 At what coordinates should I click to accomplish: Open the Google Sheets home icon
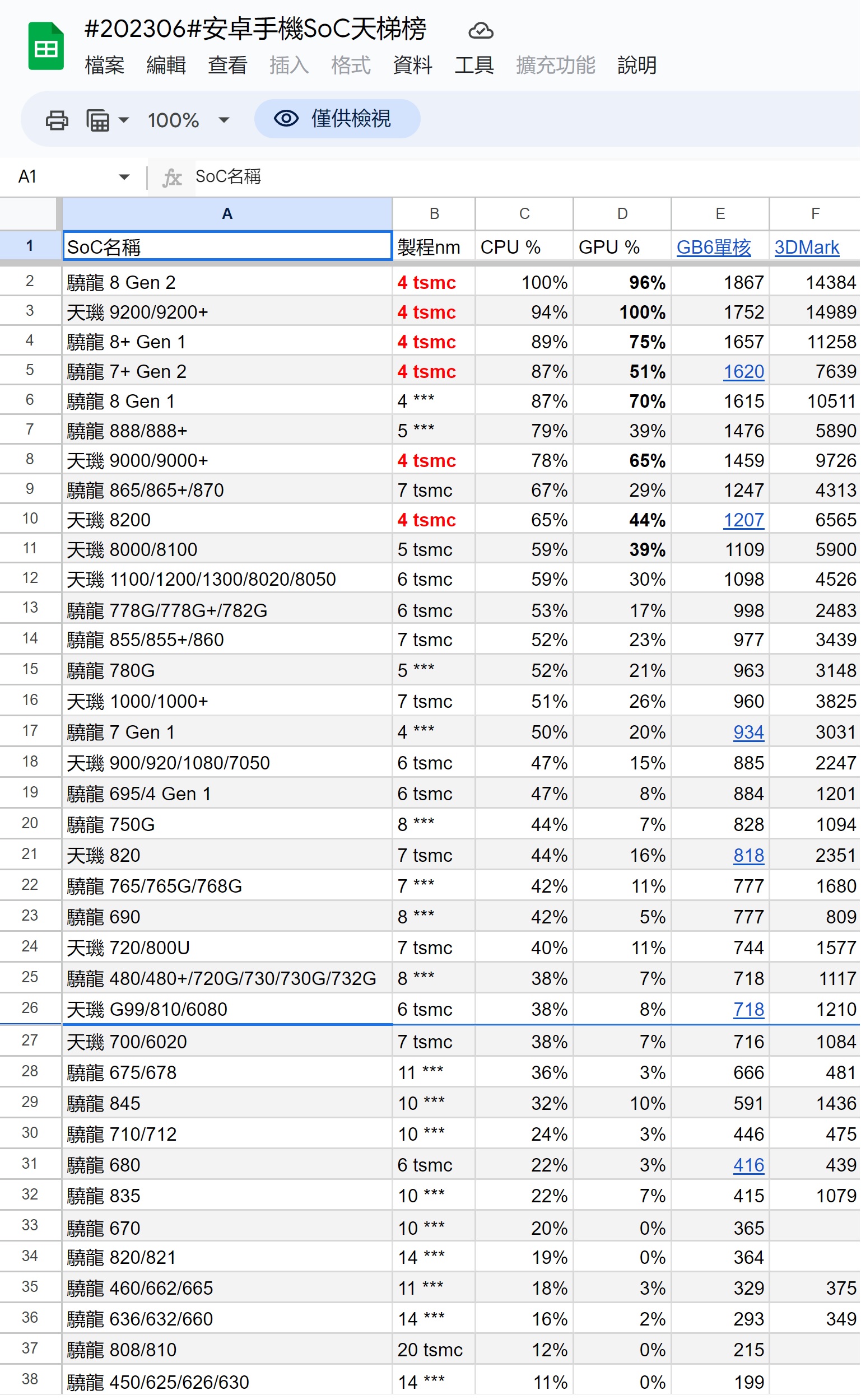45,45
